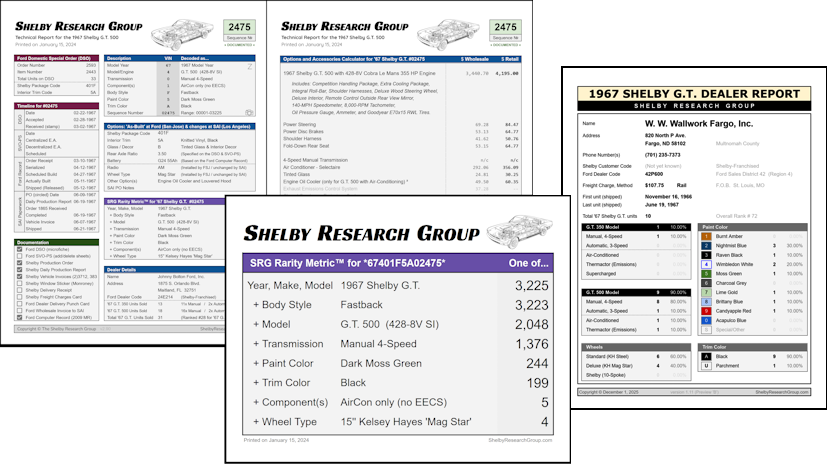Viewport: 827px width, 471px height.
Task: Click the Black trim swatch labeled A
Action: [x=706, y=357]
